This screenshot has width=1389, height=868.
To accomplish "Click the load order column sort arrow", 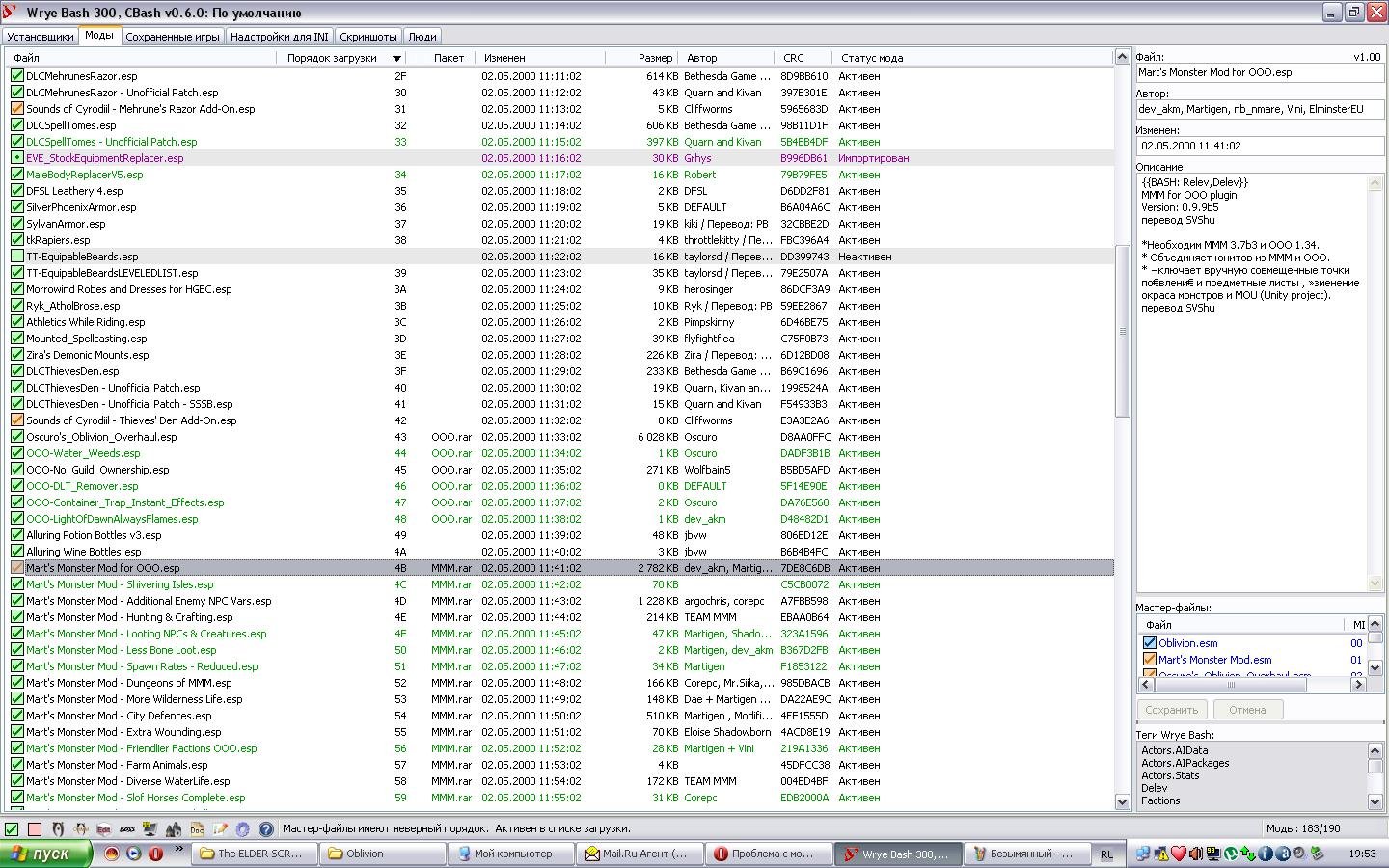I will (x=396, y=59).
